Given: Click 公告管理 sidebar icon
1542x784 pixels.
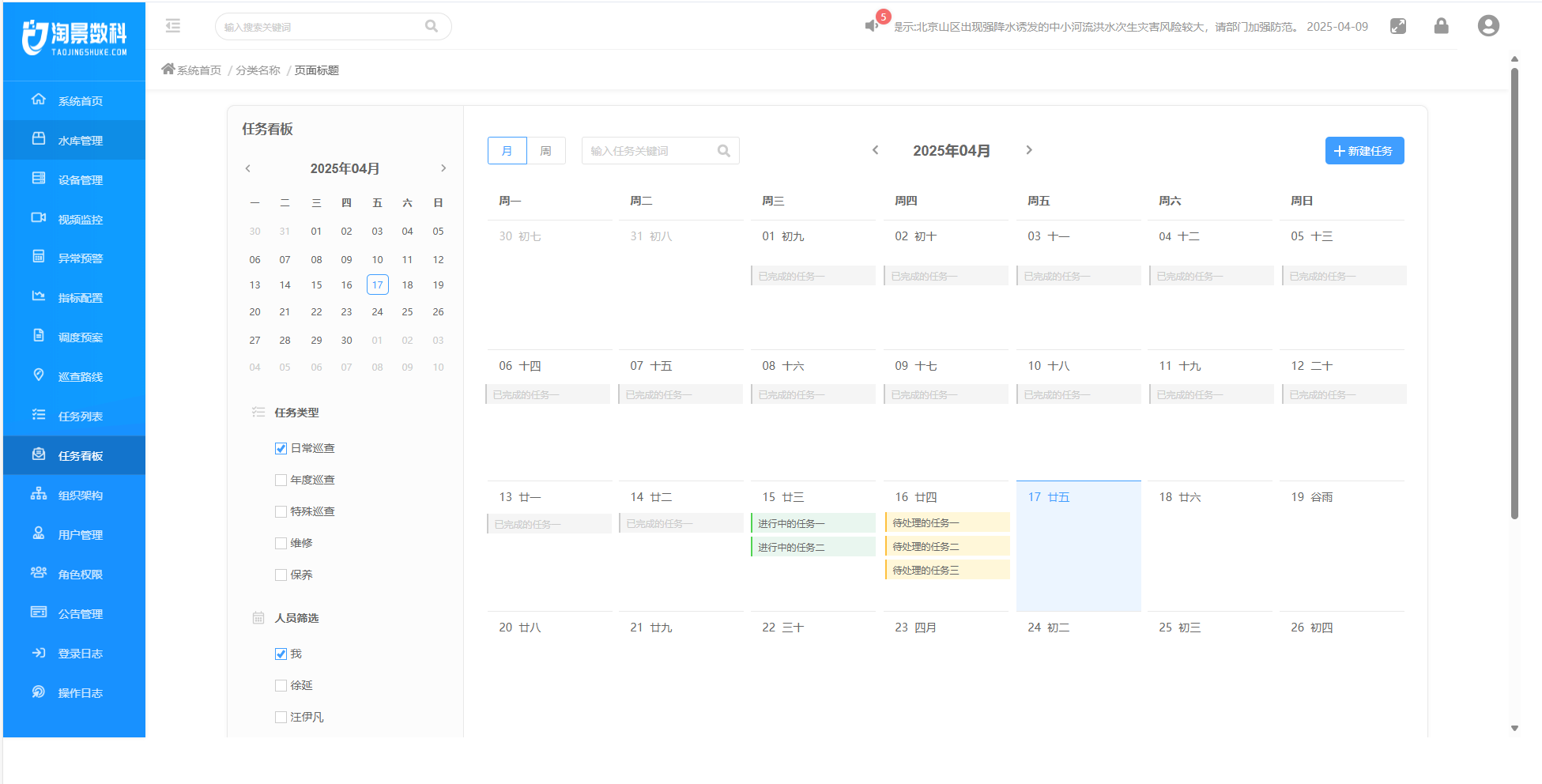Looking at the screenshot, I should point(38,612).
